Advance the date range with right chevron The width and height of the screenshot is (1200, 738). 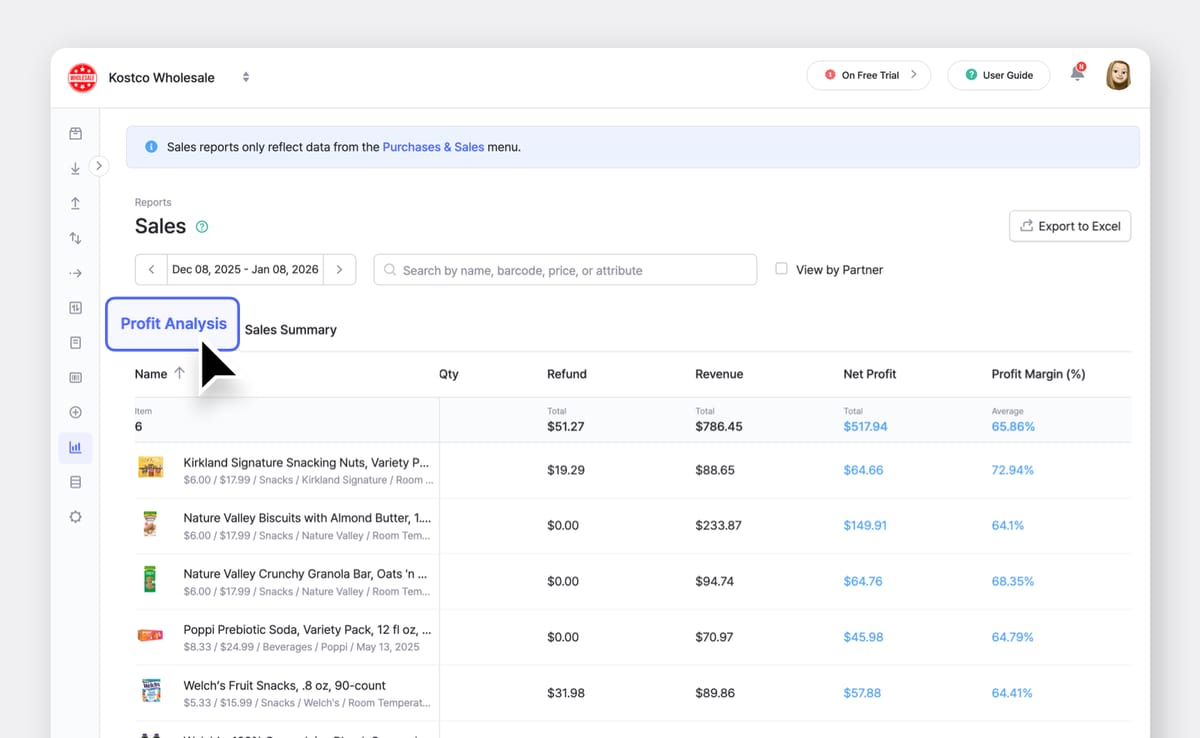click(340, 269)
